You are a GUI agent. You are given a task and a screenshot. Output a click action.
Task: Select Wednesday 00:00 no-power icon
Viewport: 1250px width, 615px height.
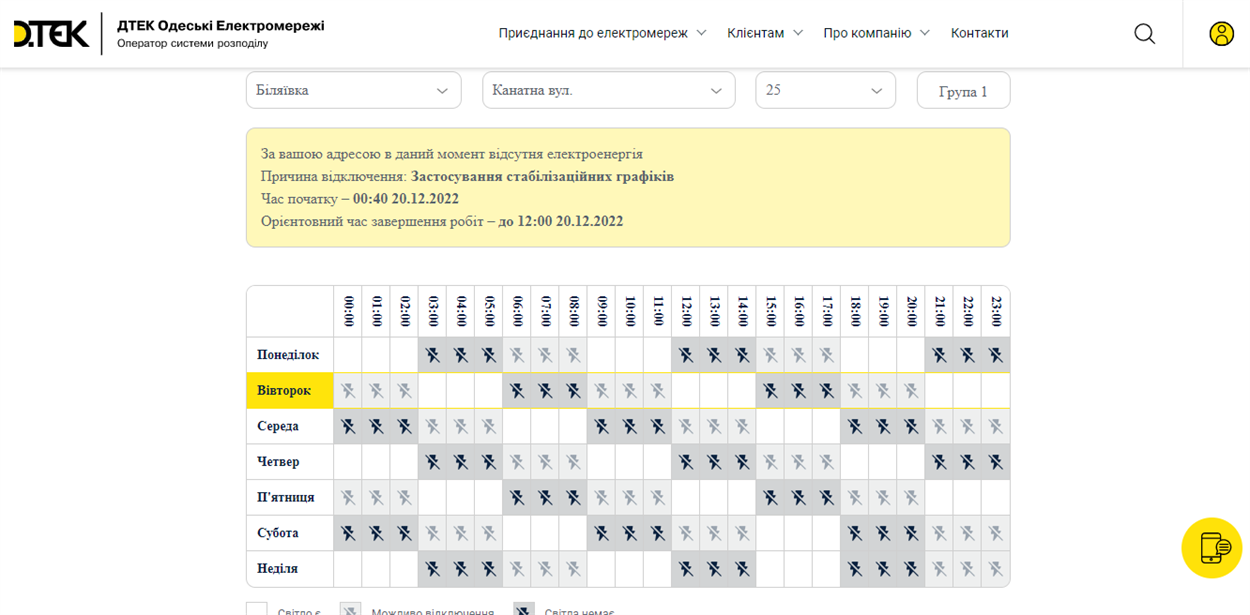(x=348, y=426)
